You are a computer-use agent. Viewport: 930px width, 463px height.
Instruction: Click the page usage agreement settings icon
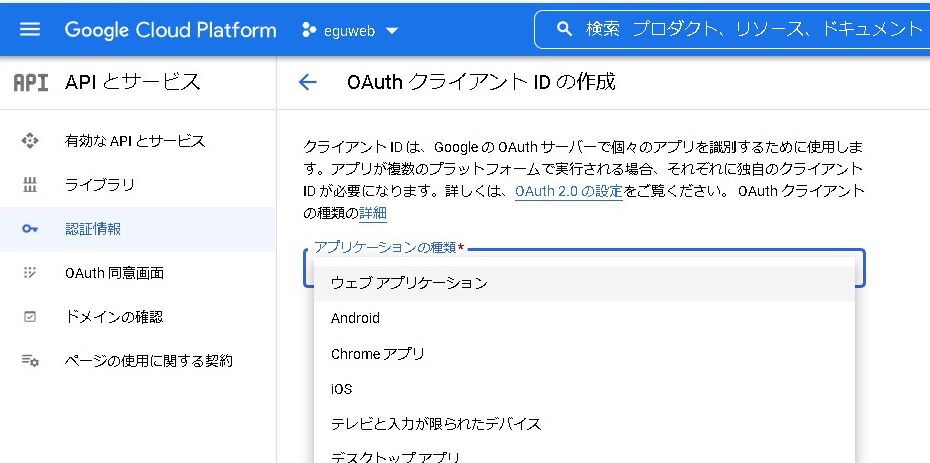(x=30, y=360)
